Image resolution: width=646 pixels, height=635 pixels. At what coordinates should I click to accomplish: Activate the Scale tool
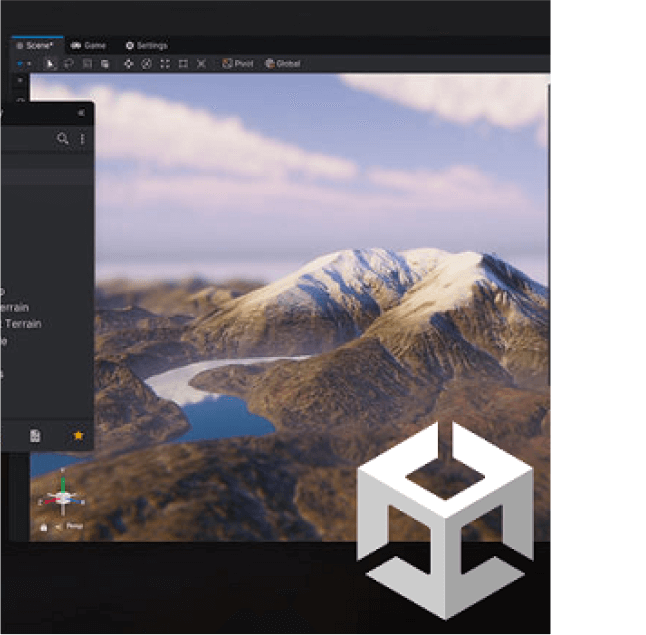pos(165,64)
